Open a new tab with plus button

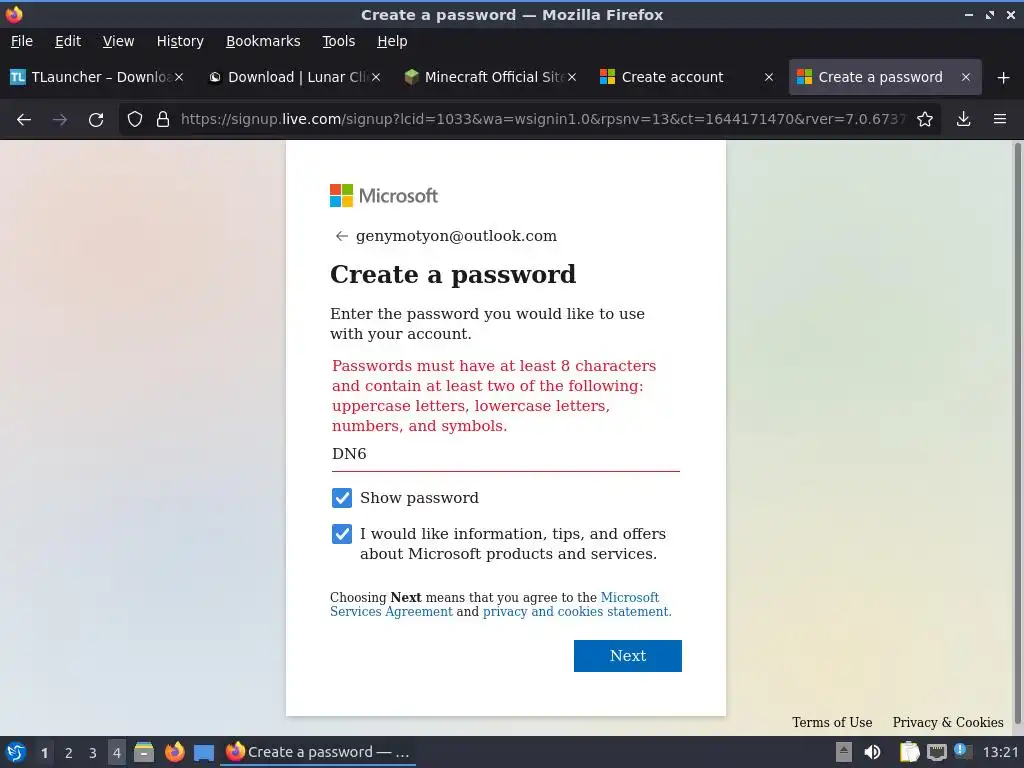[1004, 78]
